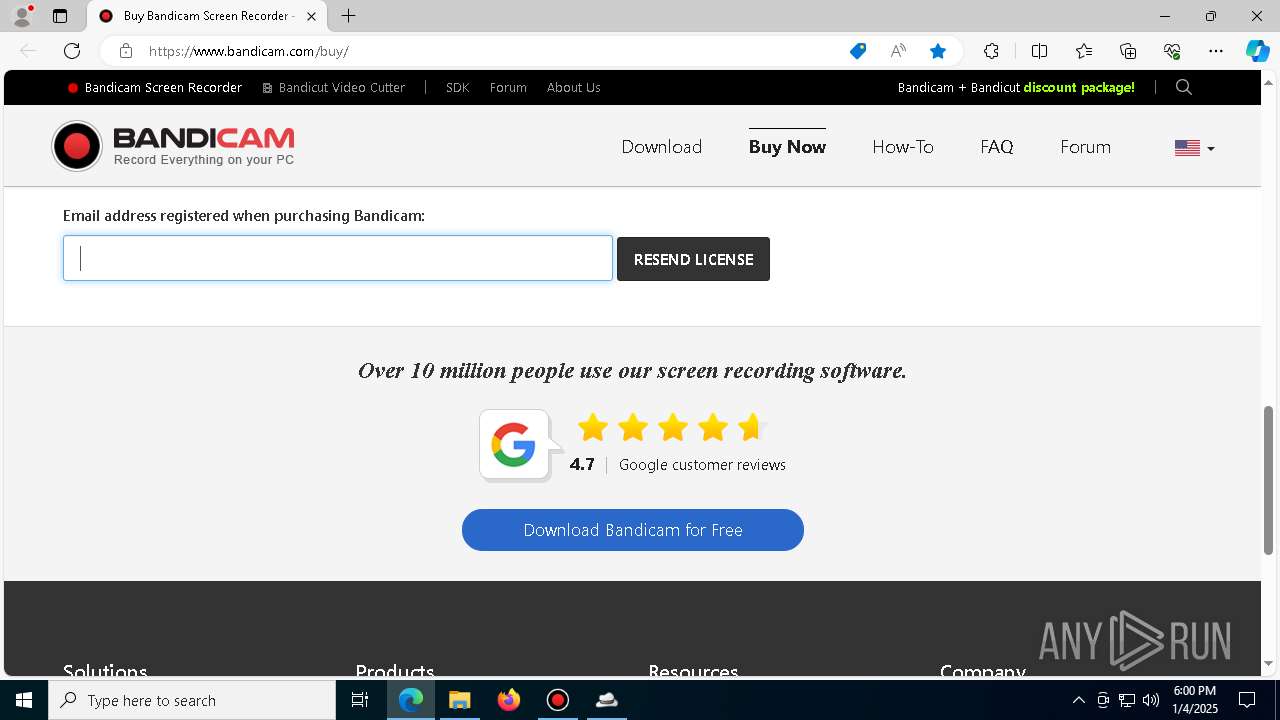The image size is (1280, 720).
Task: Click the Bandicam logo
Action: pyautogui.click(x=174, y=146)
